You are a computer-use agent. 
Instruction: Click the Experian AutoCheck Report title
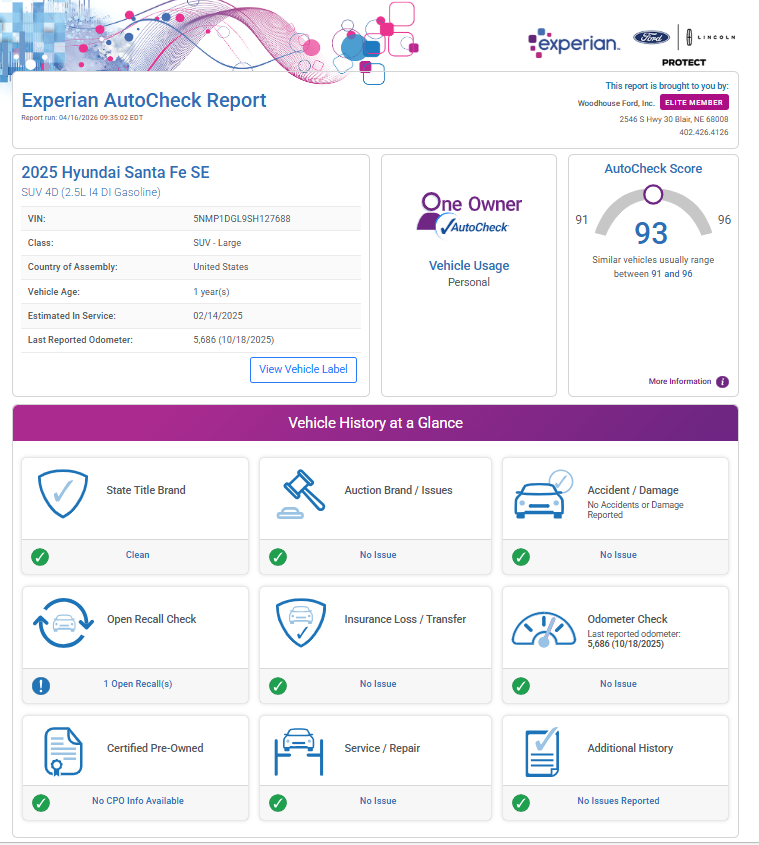point(144,100)
